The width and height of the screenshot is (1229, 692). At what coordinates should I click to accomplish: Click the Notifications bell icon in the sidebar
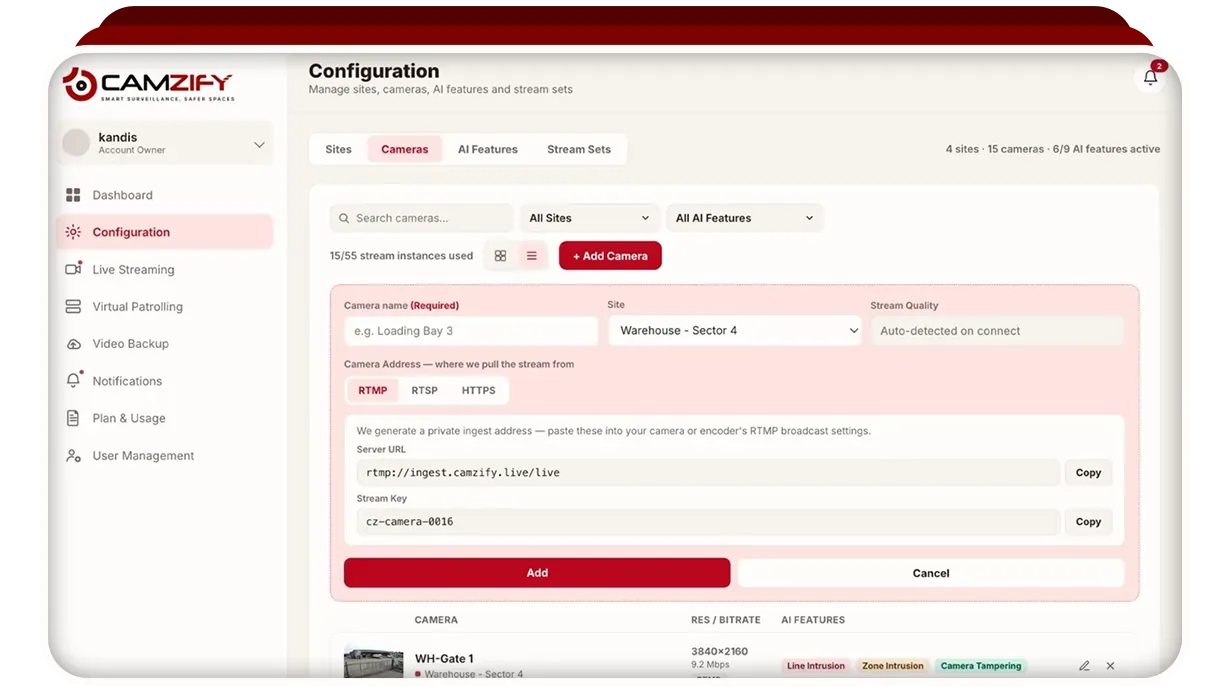[x=73, y=381]
